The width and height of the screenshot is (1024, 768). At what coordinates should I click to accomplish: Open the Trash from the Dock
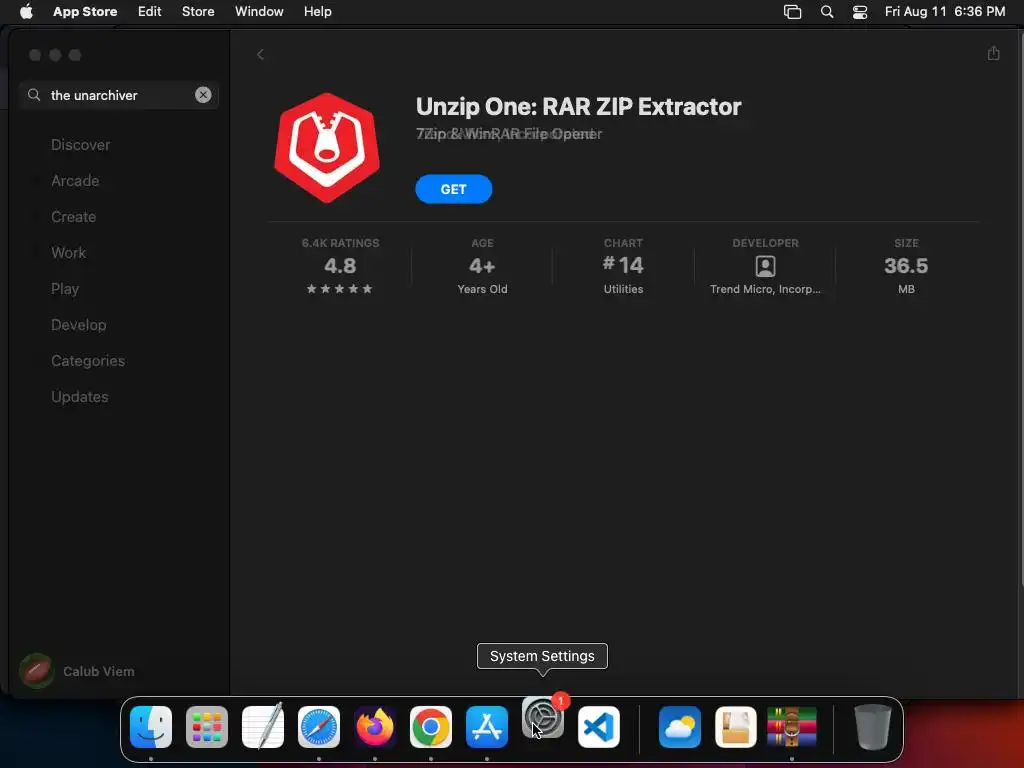coord(872,727)
